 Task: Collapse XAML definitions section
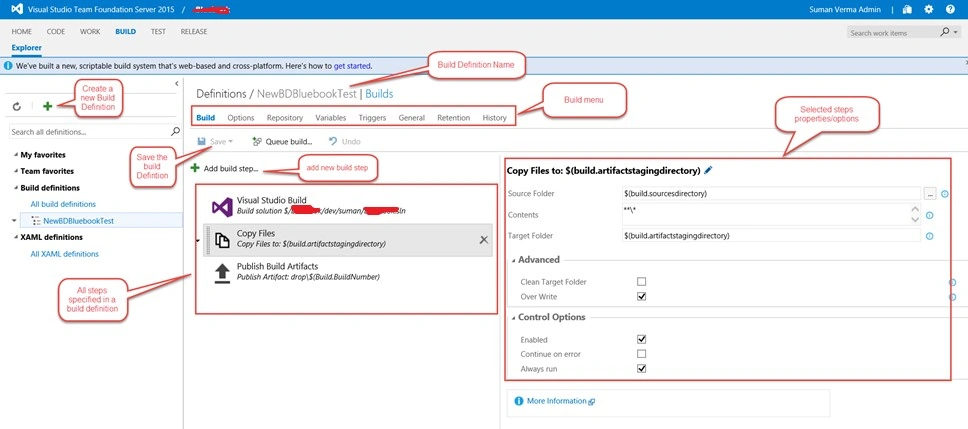[x=15, y=237]
